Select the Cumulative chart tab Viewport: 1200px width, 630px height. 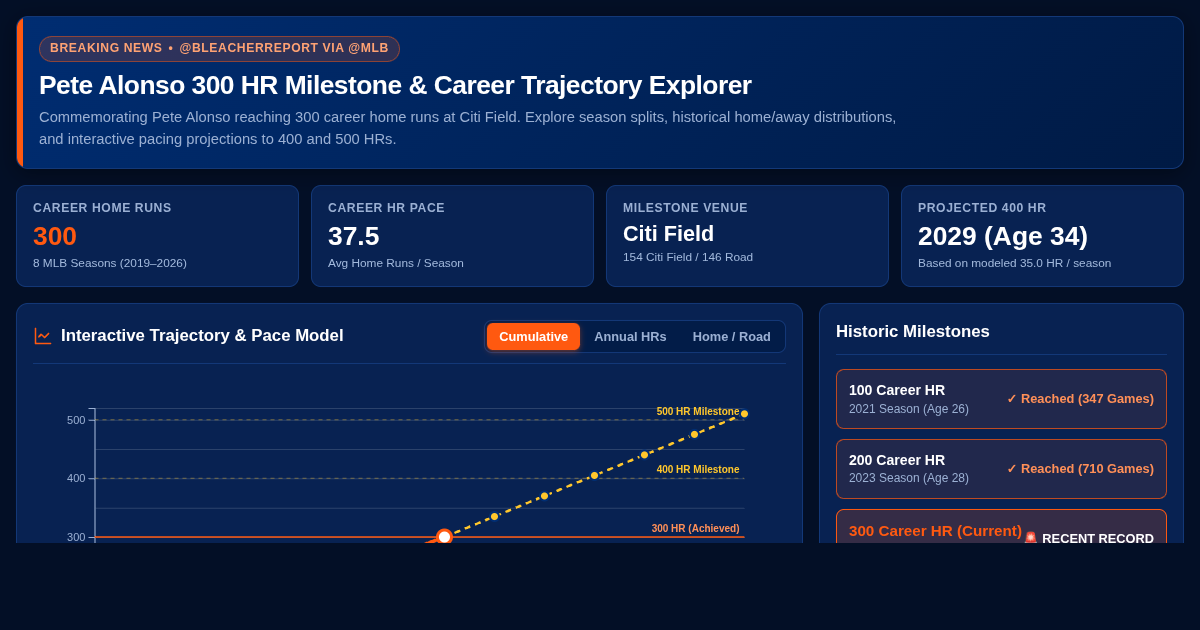(533, 336)
